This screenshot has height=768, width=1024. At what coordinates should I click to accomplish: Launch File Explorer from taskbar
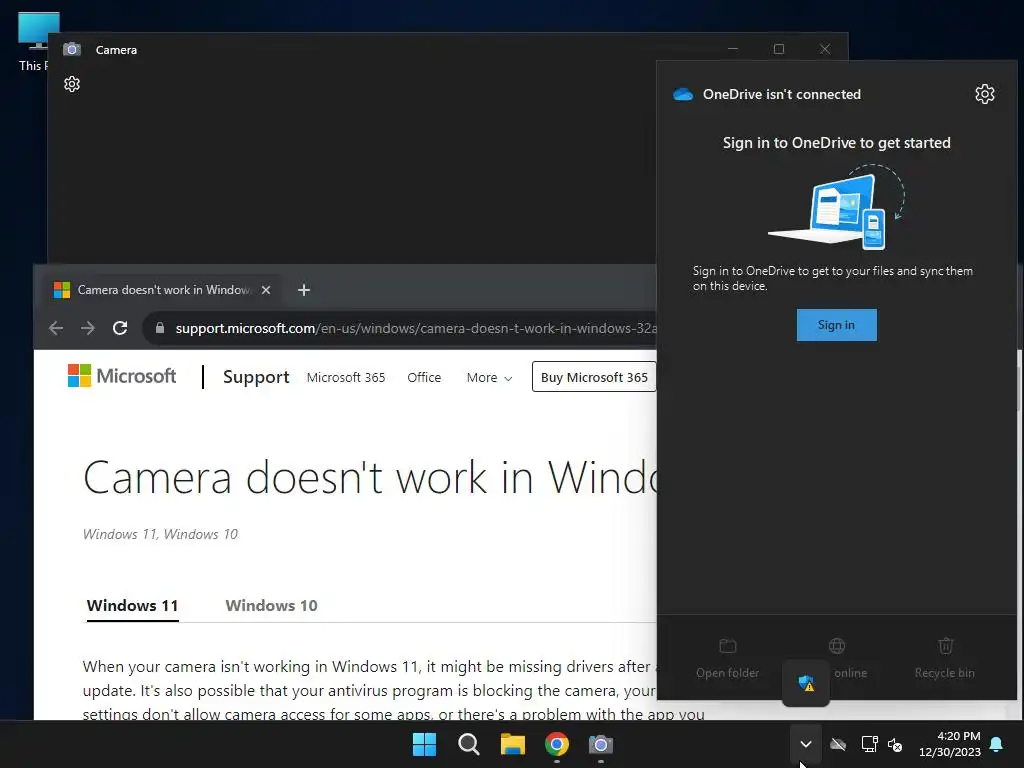[513, 744]
